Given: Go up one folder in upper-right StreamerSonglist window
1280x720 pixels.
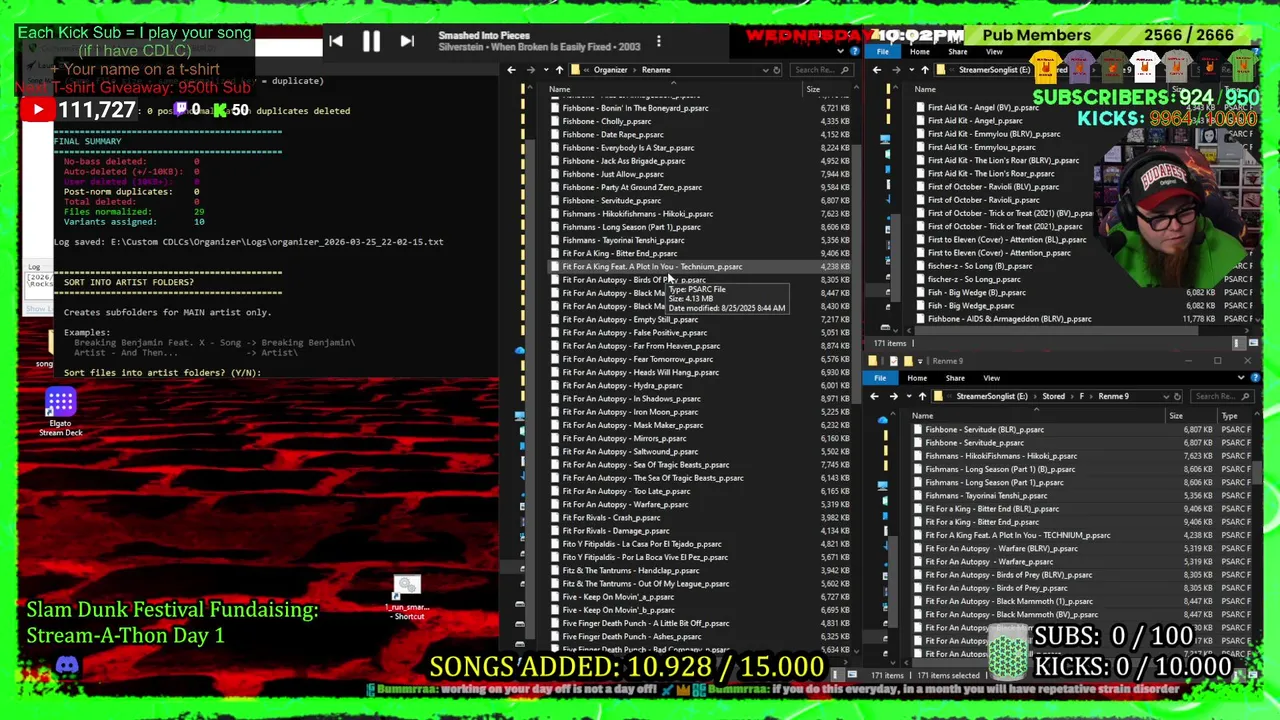Looking at the screenshot, I should tap(925, 70).
